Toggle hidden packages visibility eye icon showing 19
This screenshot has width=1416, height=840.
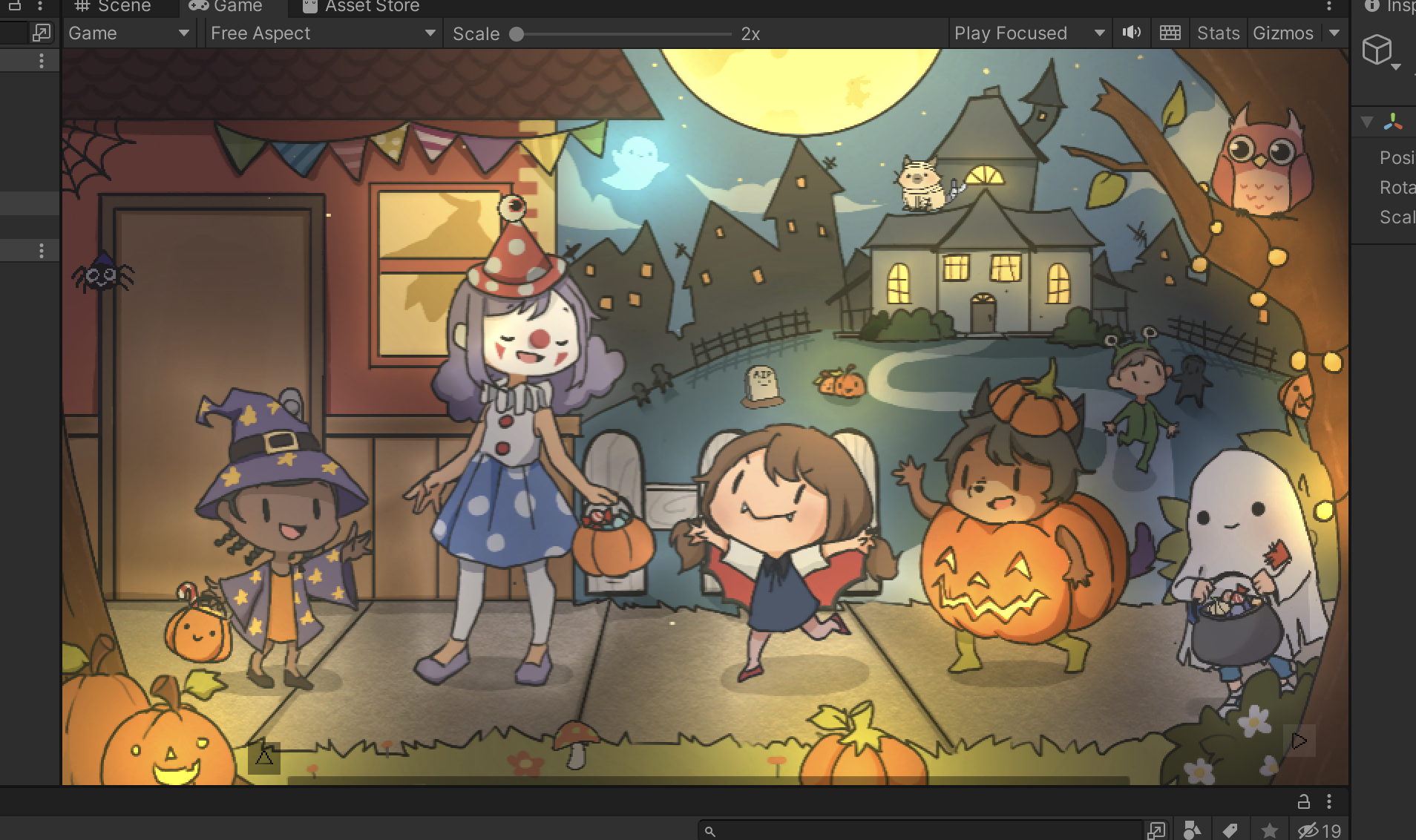1319,830
